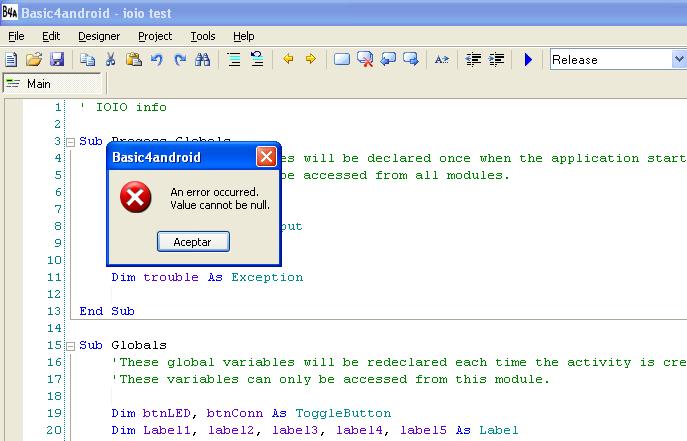
Task: Go to the previous bookmark icon
Action: click(x=388, y=59)
